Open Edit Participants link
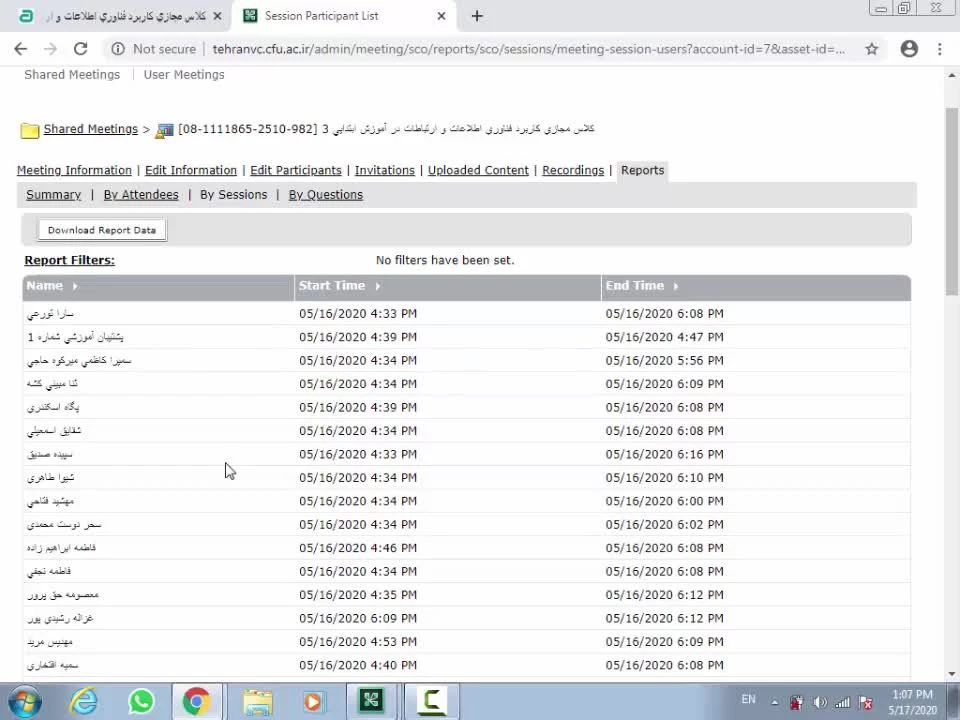This screenshot has width=960, height=720. pyautogui.click(x=295, y=170)
